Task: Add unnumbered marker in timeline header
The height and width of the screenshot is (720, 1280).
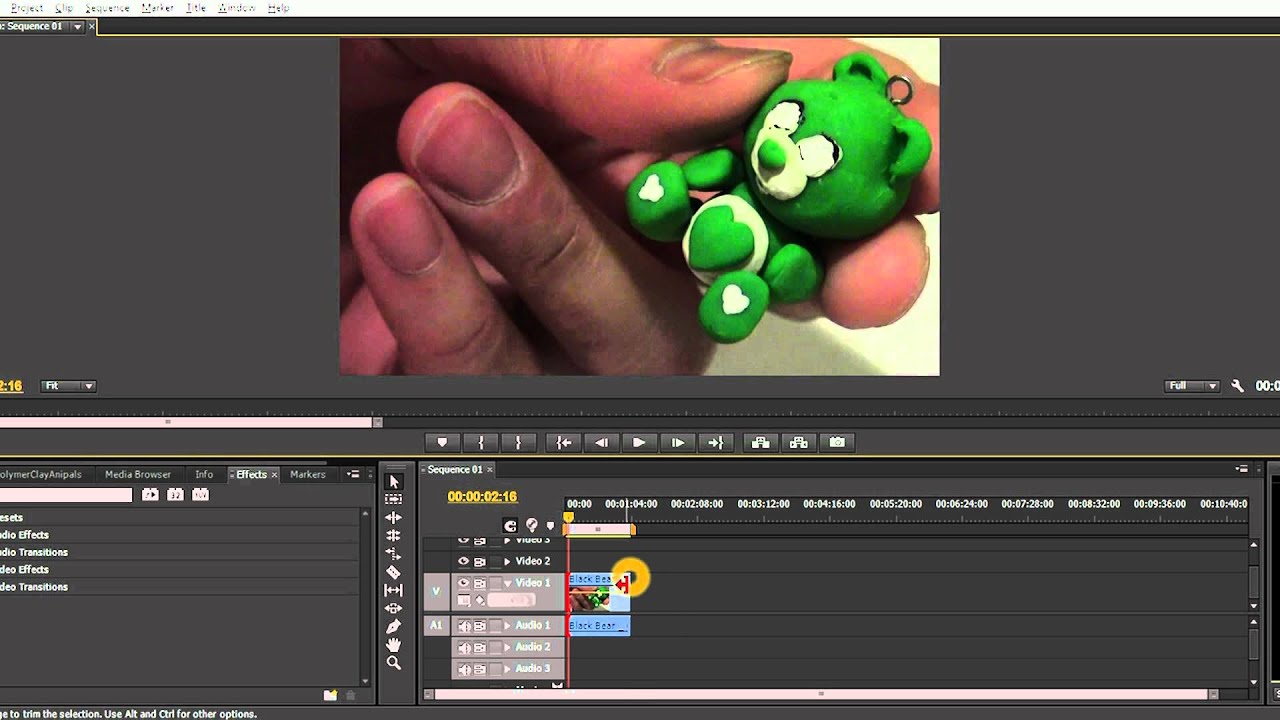Action: click(550, 526)
